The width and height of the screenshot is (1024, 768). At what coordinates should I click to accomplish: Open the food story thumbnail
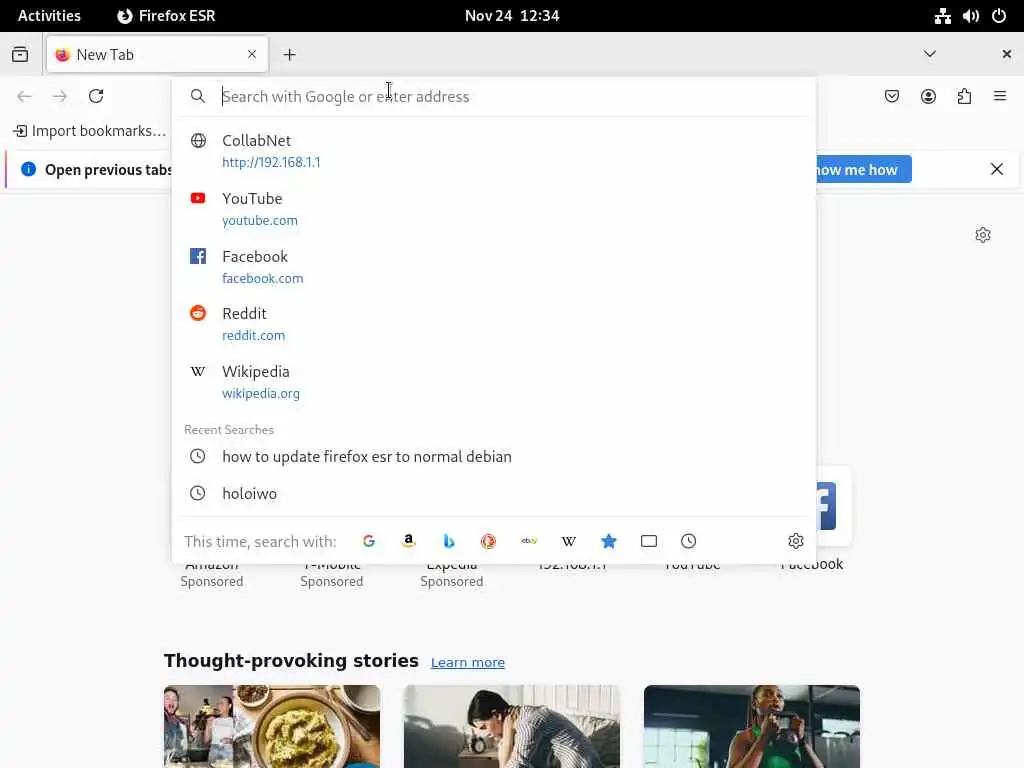click(272, 726)
